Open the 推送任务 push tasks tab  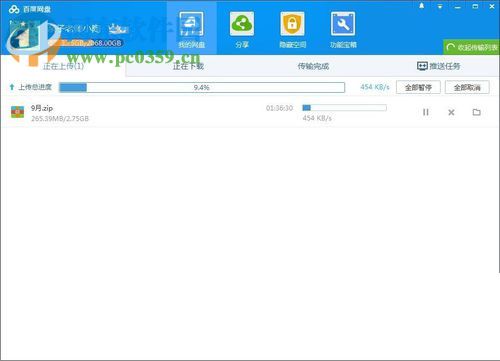tap(438, 66)
